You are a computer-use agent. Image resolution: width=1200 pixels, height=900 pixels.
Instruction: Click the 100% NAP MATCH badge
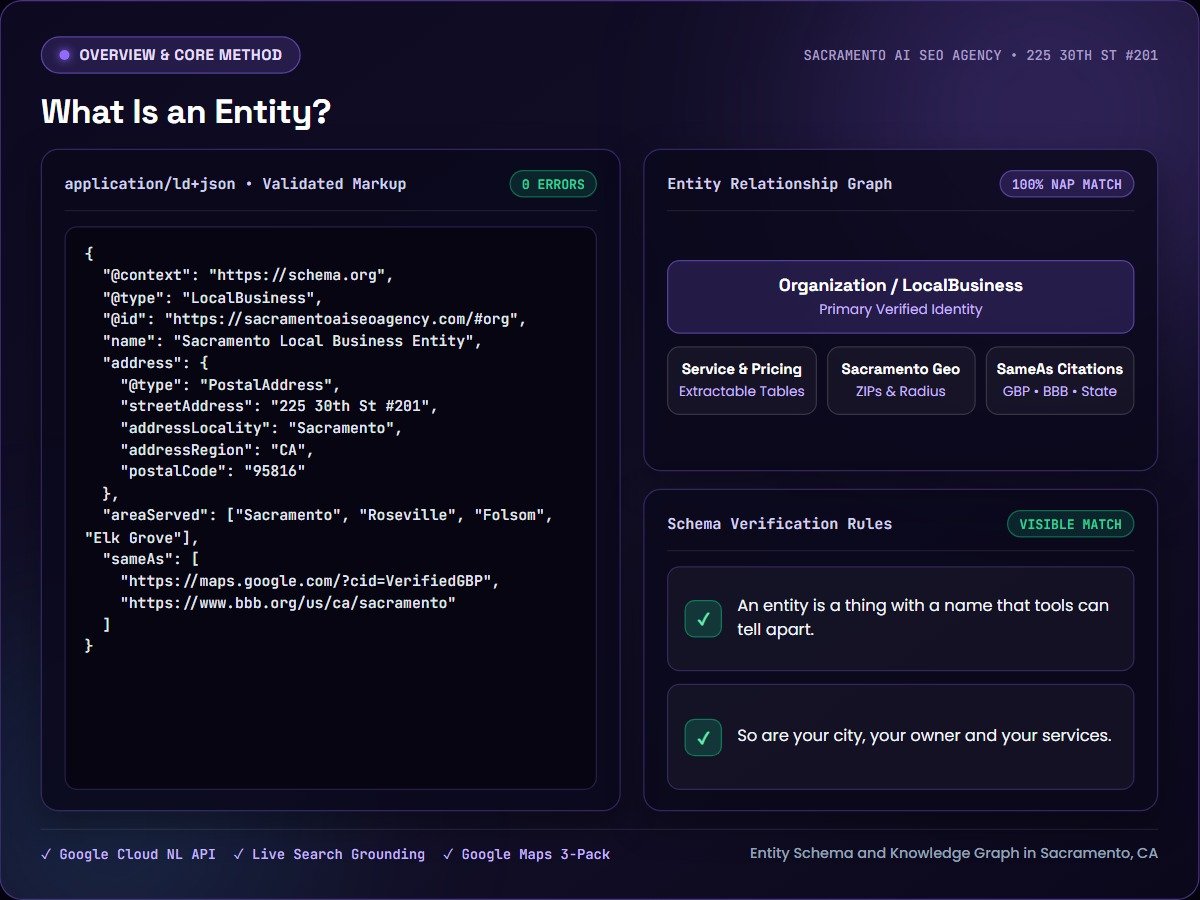point(1066,184)
